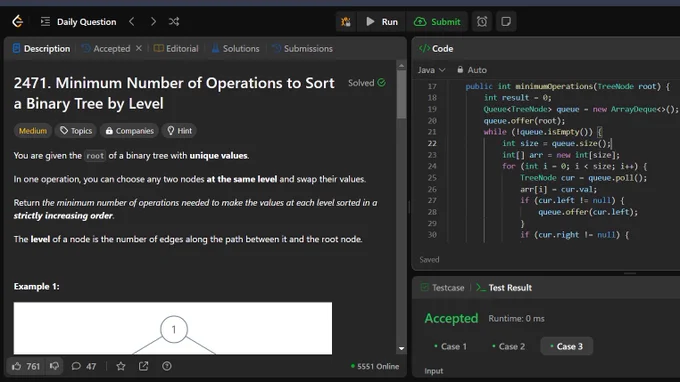Click the Medium difficulty tag
The width and height of the screenshot is (680, 382).
(33, 131)
